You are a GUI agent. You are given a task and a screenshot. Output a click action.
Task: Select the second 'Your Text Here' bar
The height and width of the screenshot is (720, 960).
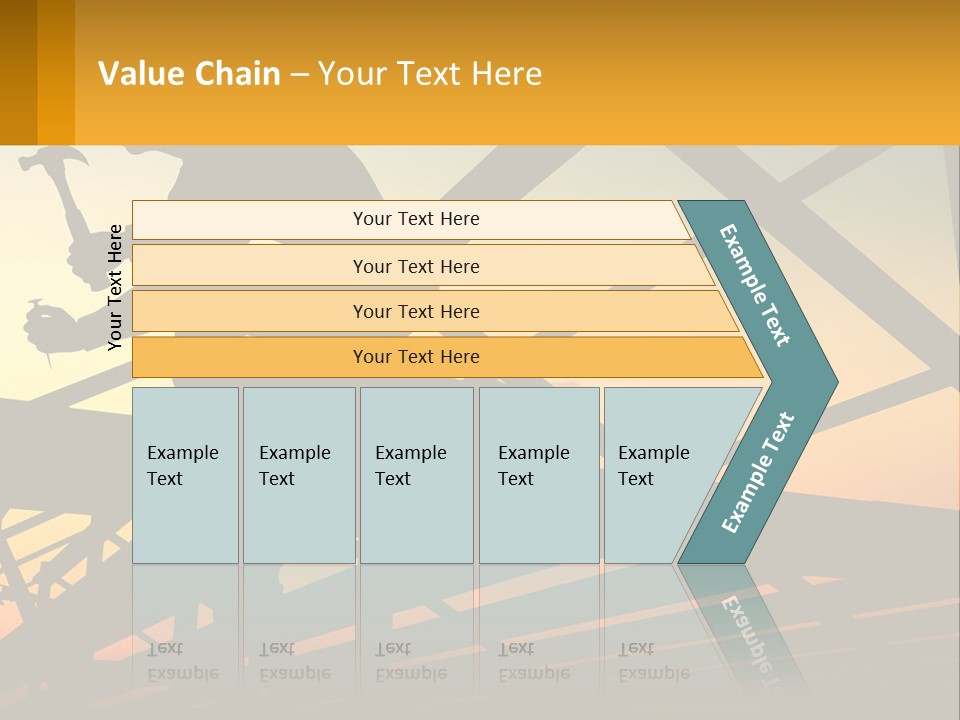423,265
